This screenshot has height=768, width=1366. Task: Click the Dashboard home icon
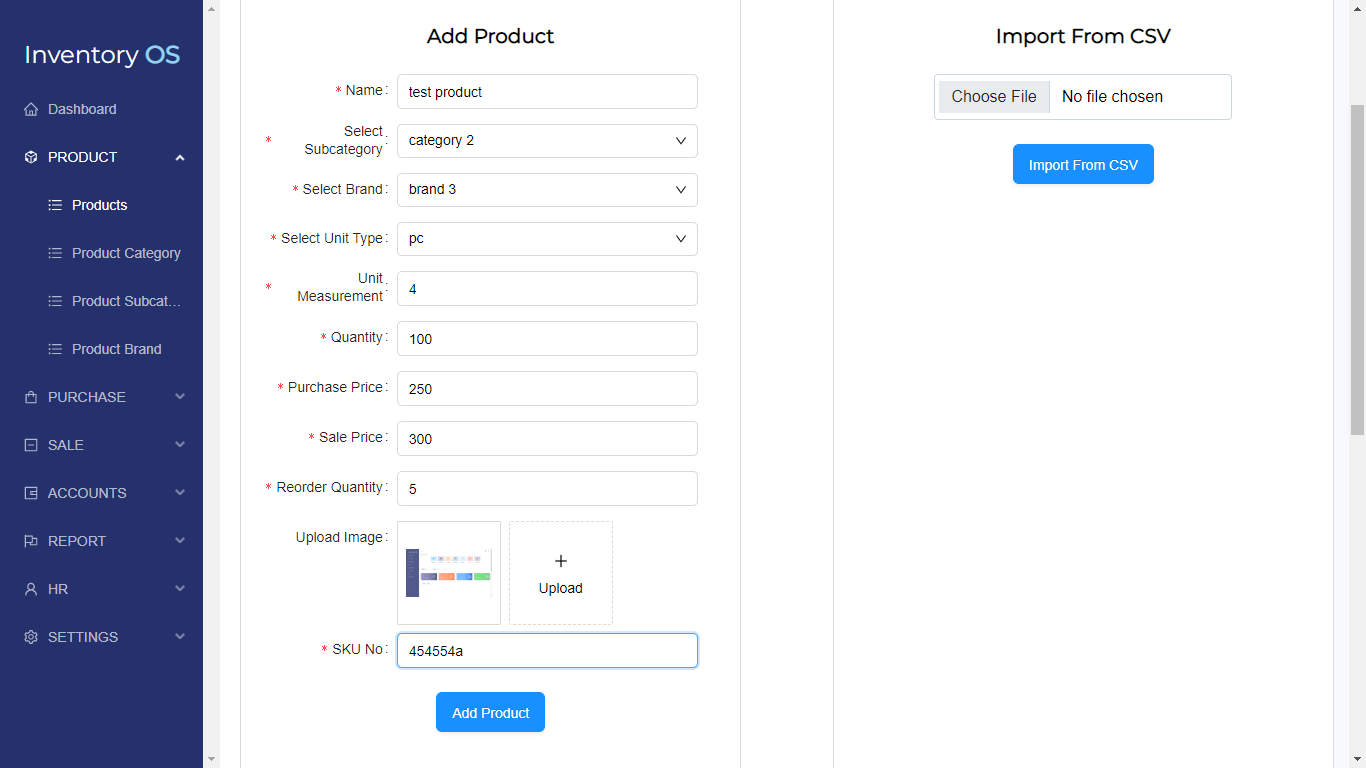tap(31, 109)
